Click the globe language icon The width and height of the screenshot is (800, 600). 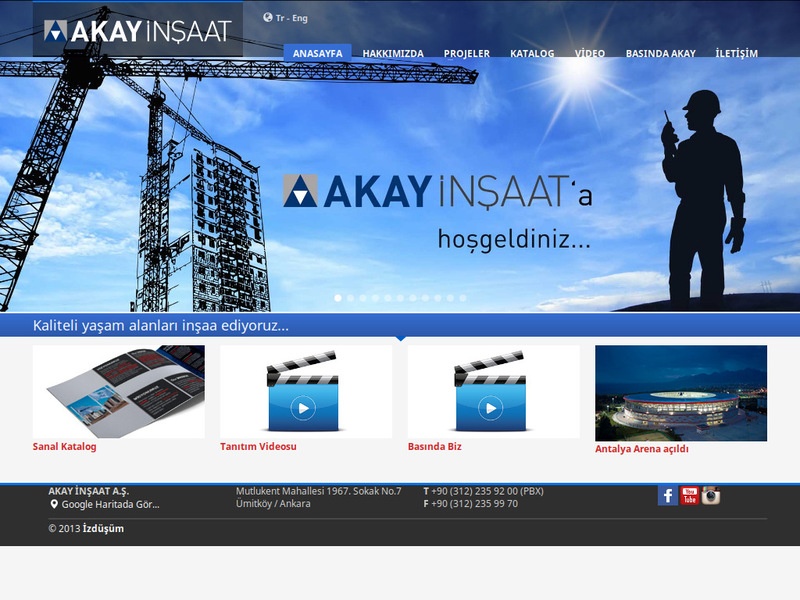click(268, 17)
